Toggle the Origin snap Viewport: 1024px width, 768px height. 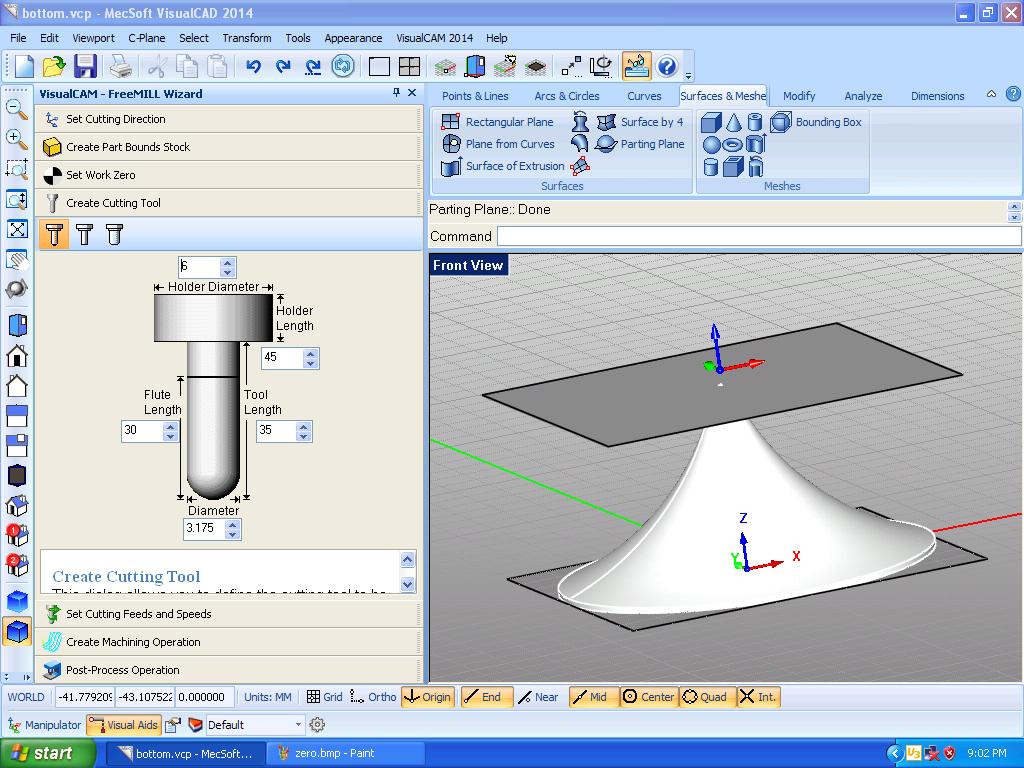click(x=427, y=697)
